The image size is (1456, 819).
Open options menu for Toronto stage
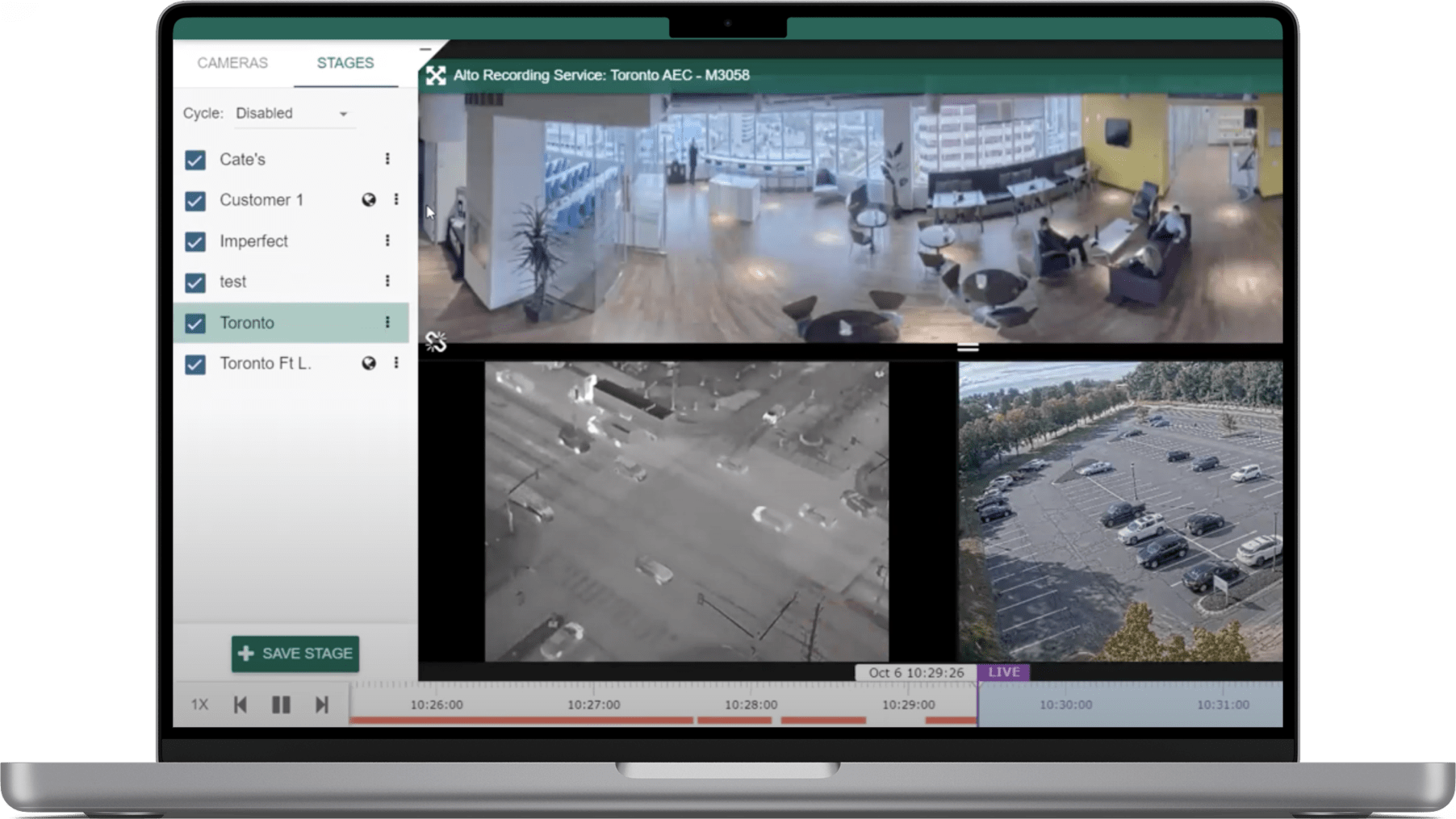(x=387, y=322)
